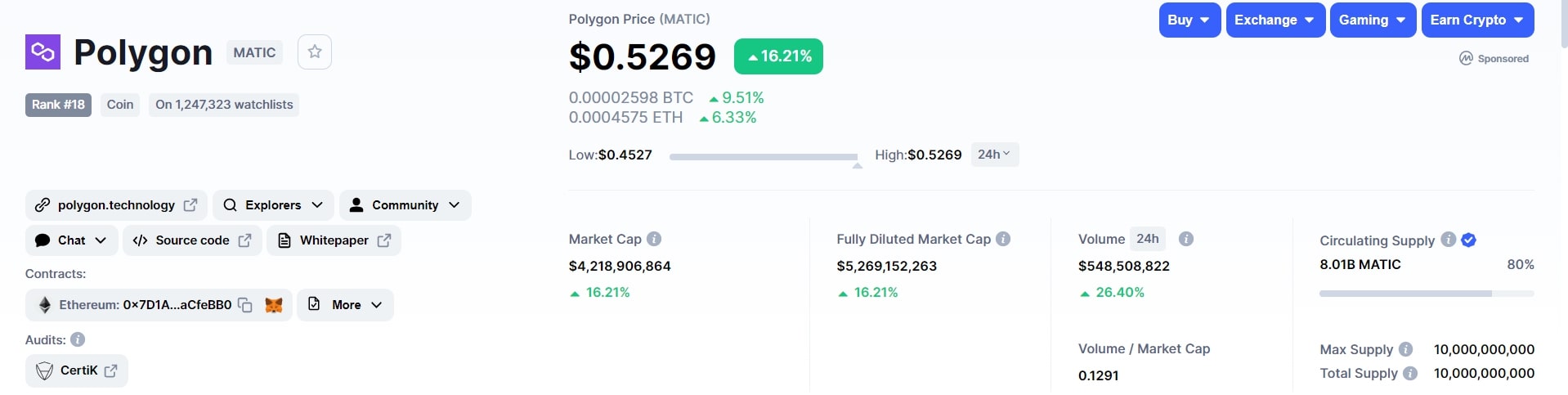
Task: Add token to MetaMask via fox icon
Action: point(274,305)
